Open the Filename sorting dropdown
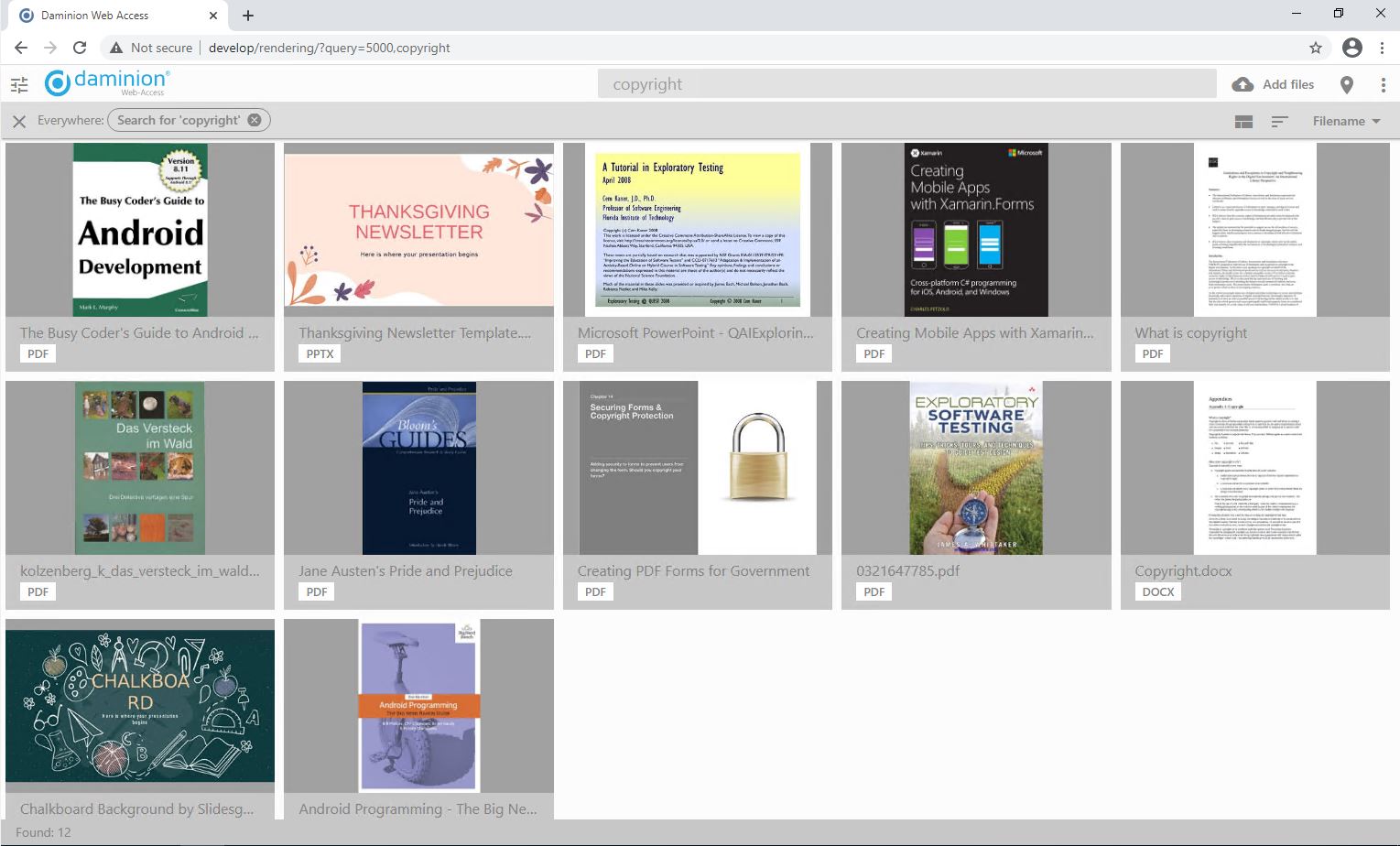The width and height of the screenshot is (1400, 846). (x=1346, y=120)
